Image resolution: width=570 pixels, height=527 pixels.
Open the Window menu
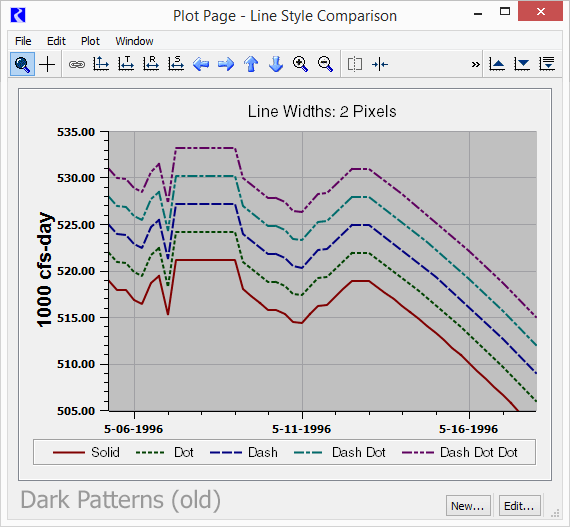(x=134, y=41)
